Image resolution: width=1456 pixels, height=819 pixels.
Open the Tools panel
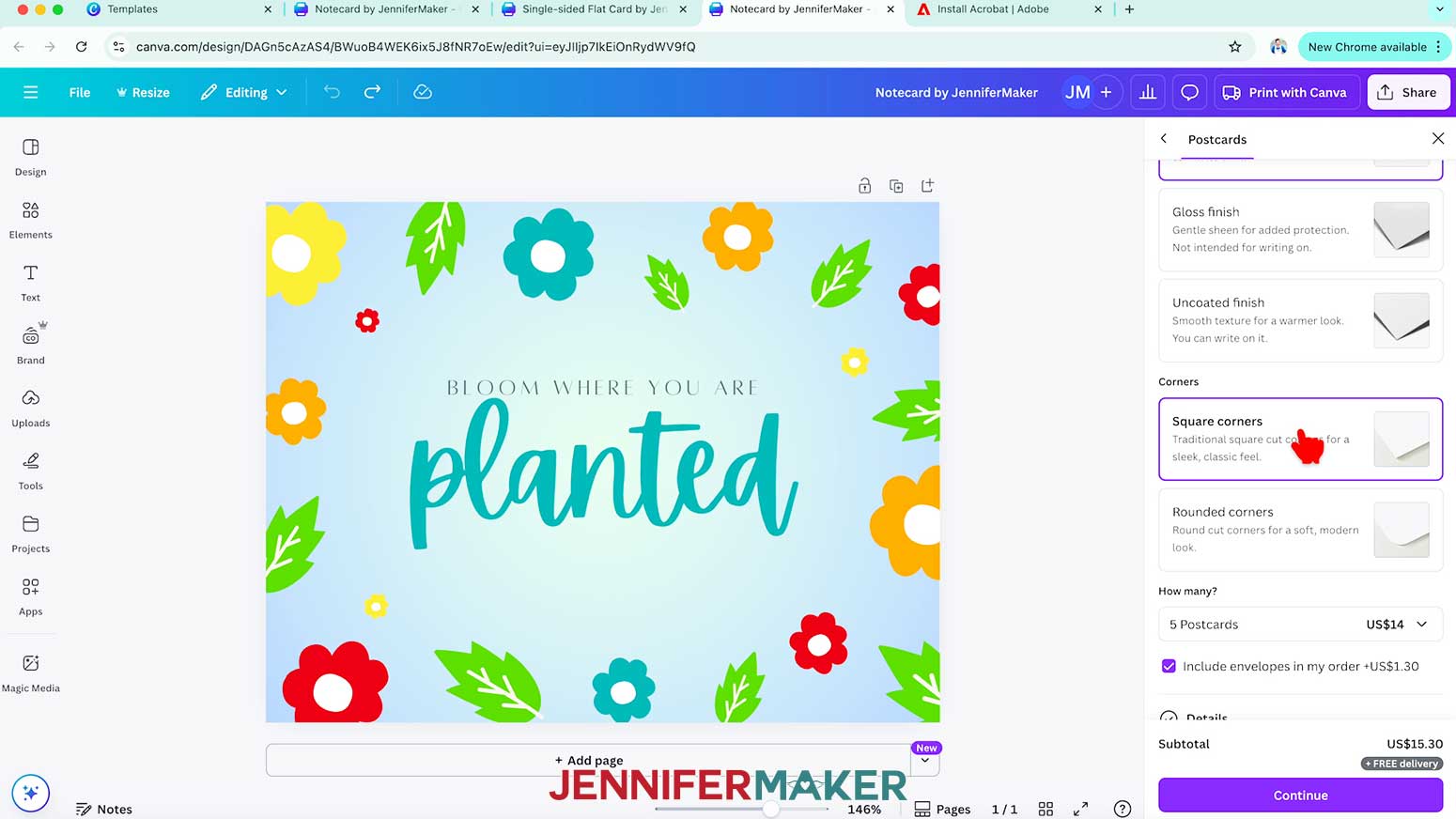click(x=30, y=471)
